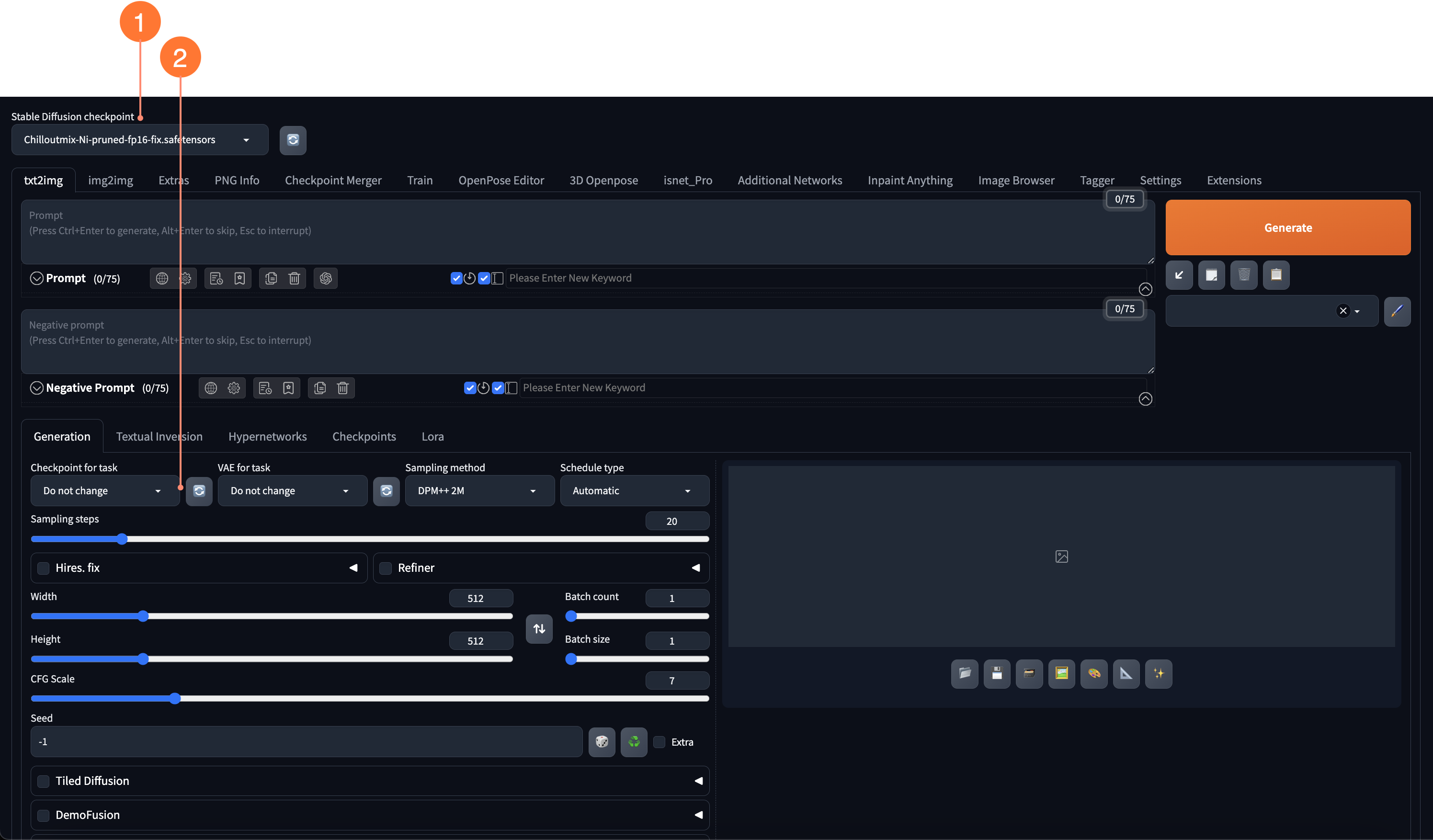Toggle the Tiled Diffusion checkbox
Viewport: 1433px width, 840px height.
tap(44, 781)
